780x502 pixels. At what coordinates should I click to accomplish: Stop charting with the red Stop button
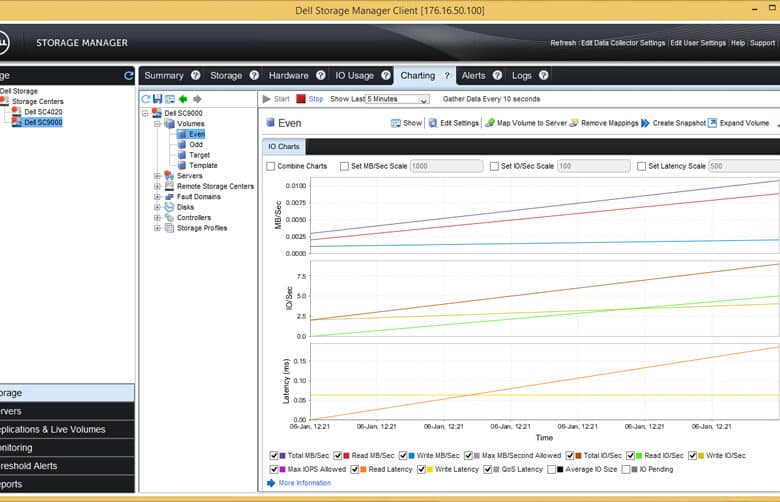[x=309, y=99]
